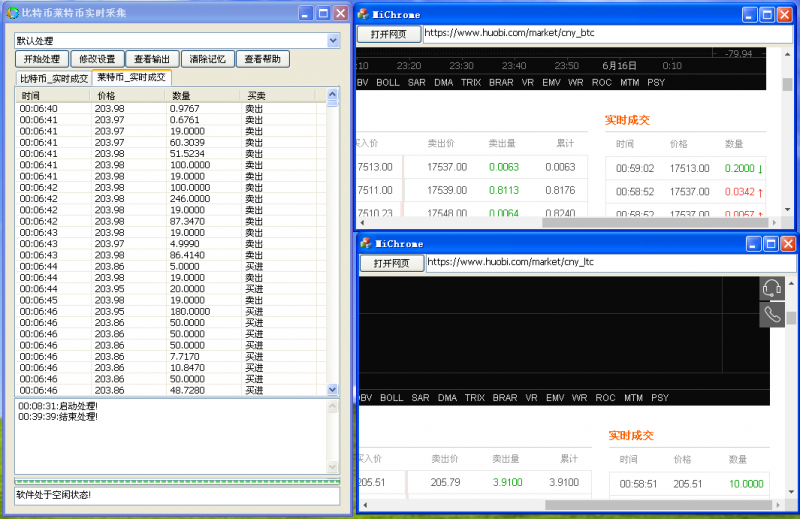Screen dimensions: 800x519
Task: Select ROC indicator in LTC chart
Action: [605, 398]
